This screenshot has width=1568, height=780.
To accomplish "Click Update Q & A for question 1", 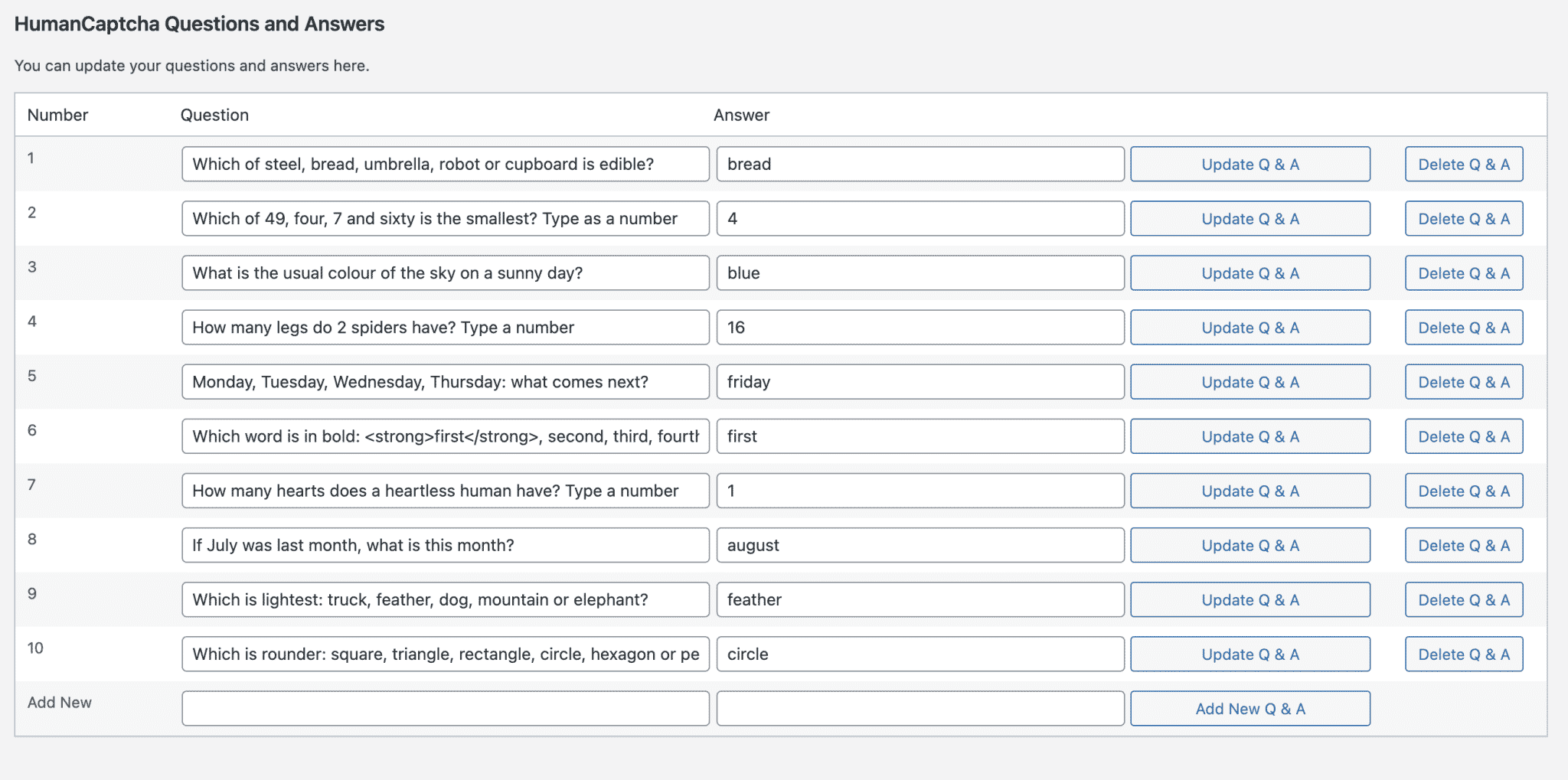I will (x=1249, y=164).
